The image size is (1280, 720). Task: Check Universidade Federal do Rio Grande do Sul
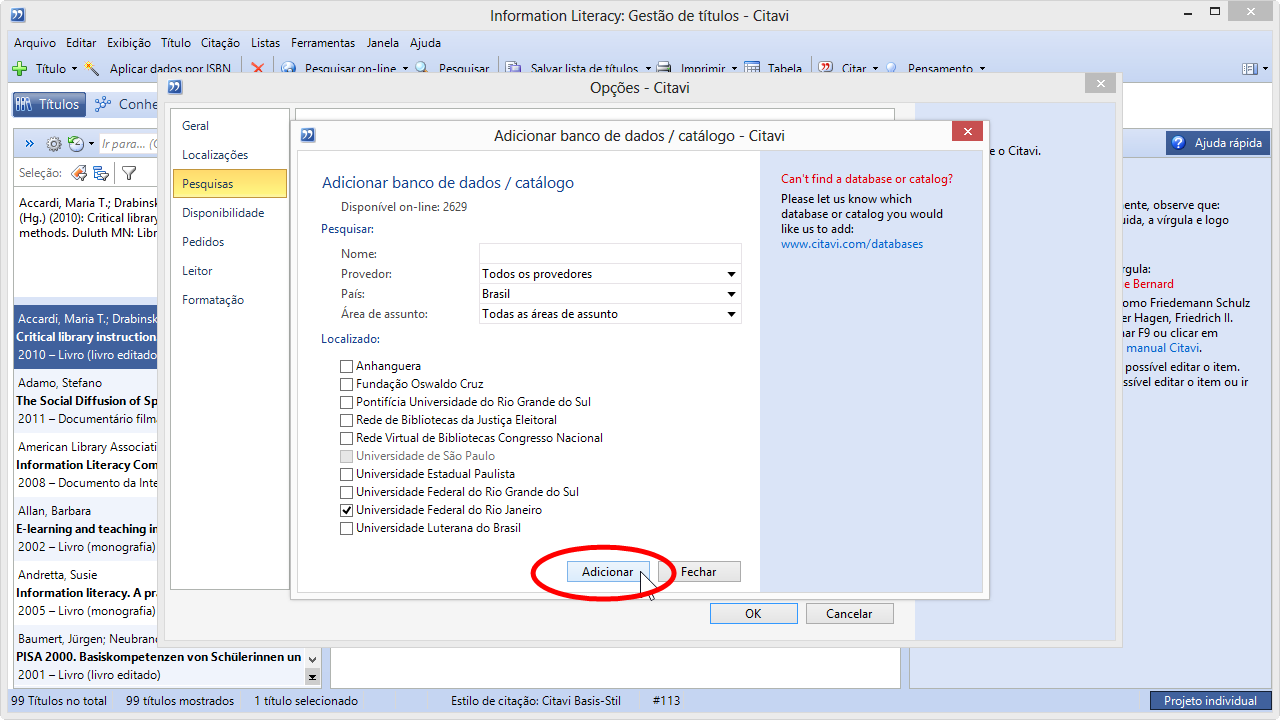pyautogui.click(x=346, y=492)
